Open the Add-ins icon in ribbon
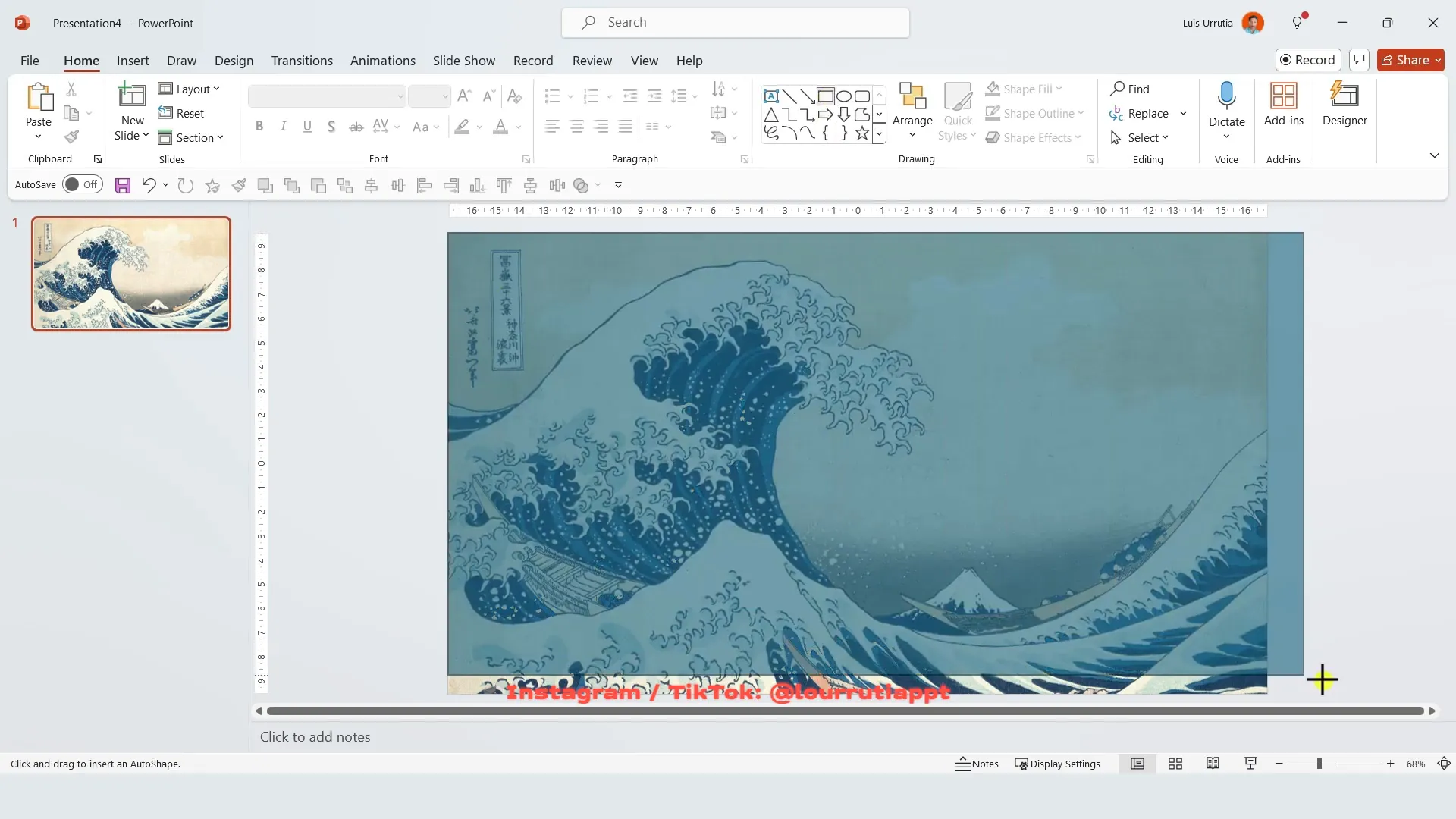1456x819 pixels. point(1284,96)
